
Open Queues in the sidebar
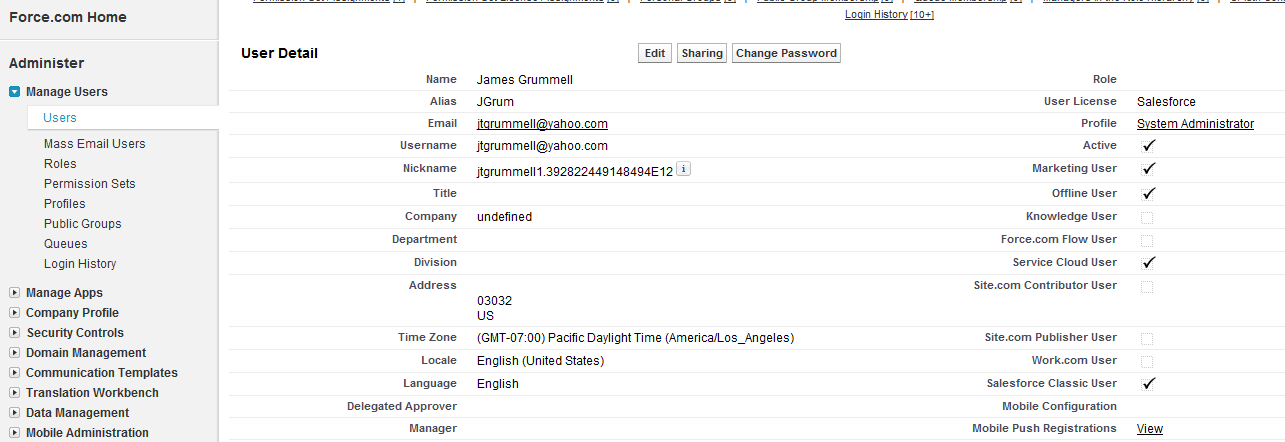coord(66,244)
